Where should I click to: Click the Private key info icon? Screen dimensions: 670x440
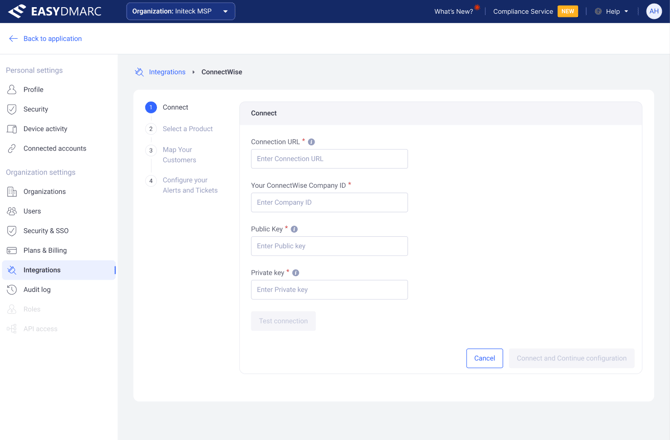click(x=296, y=273)
